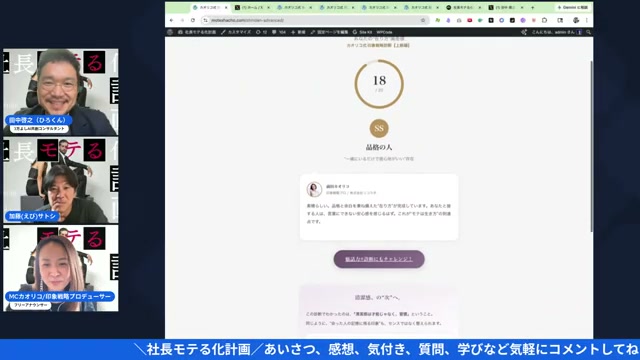Open the updates counter showing 12

click(x=261, y=32)
